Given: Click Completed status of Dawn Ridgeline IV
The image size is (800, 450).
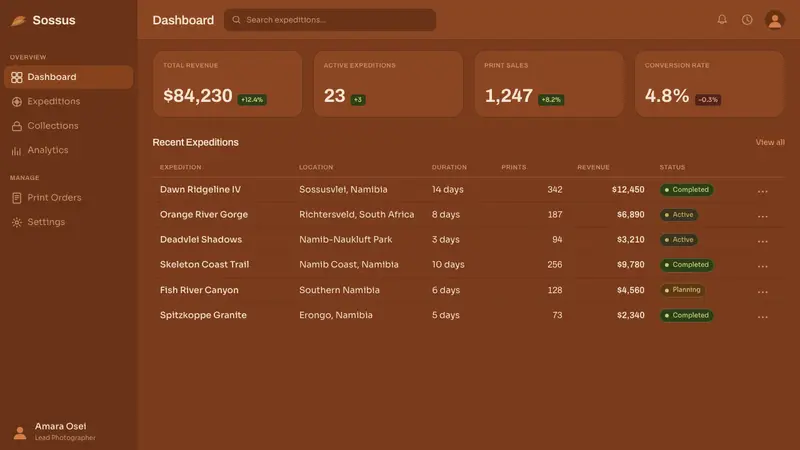Looking at the screenshot, I should coord(686,190).
